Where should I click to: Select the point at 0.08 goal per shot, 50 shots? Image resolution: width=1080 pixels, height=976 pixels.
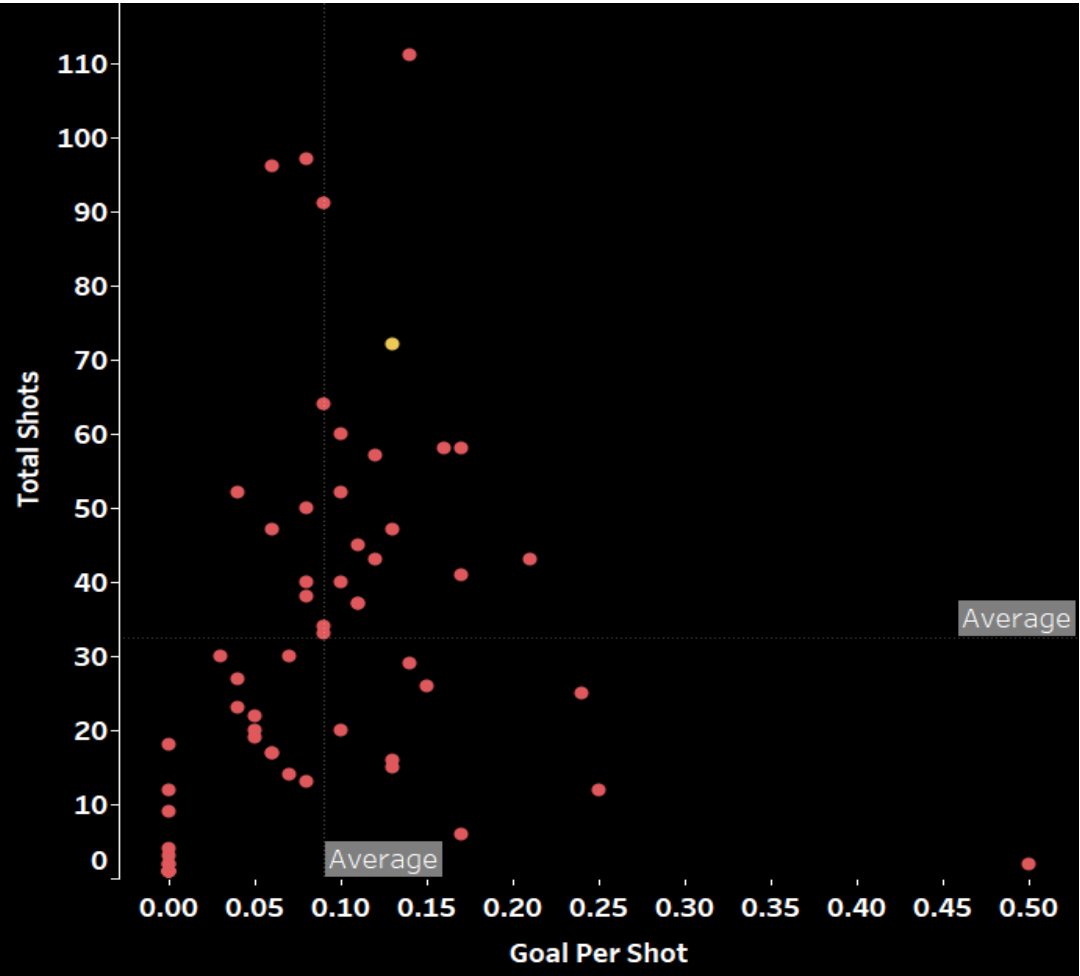coord(306,508)
